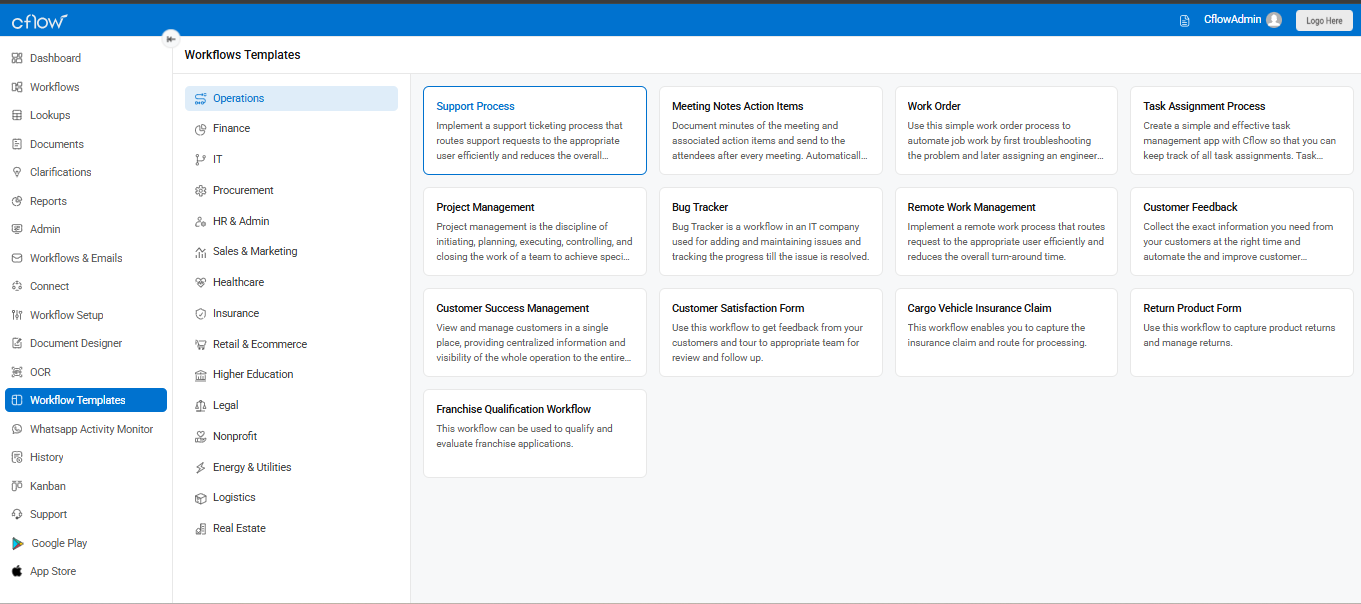The width and height of the screenshot is (1361, 604).
Task: Click the Workflows Templates page heading
Action: [242, 55]
